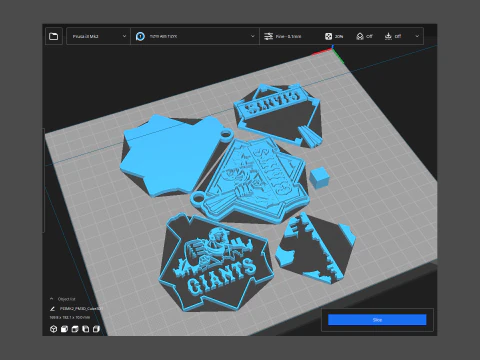
Task: Open the Prusa i3 Mk2 printer dropdown
Action: (x=98, y=36)
